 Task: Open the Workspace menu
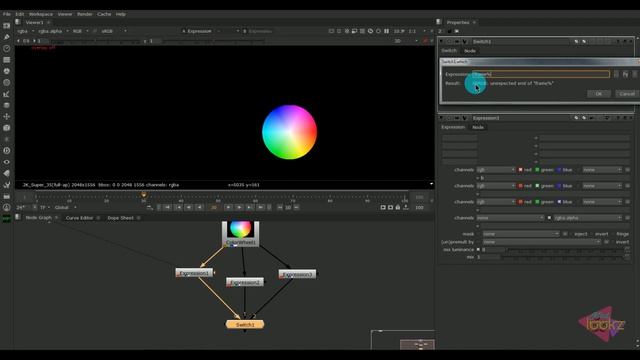[x=41, y=14]
